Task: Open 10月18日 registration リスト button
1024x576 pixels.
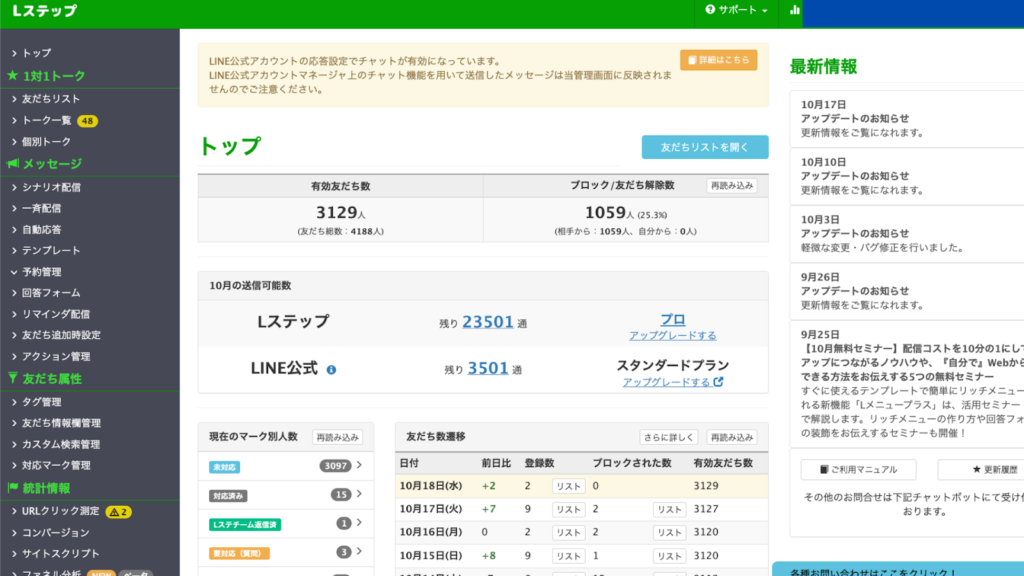Action: [568, 487]
